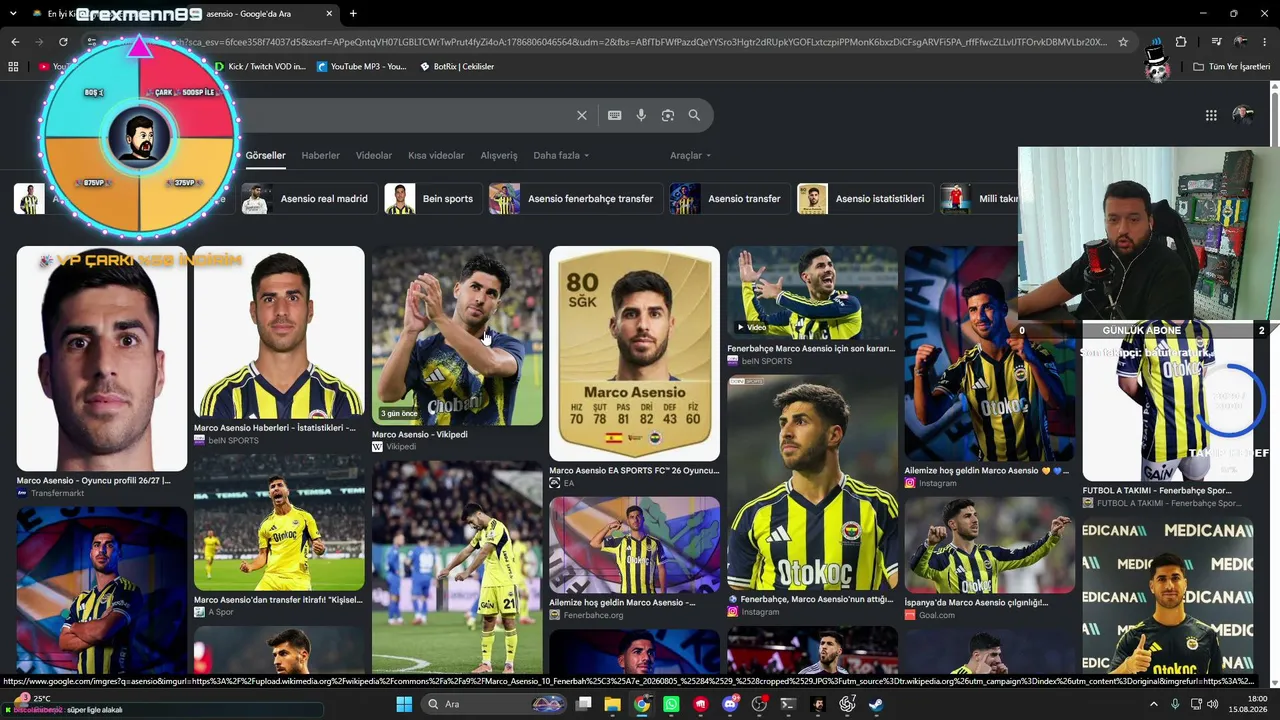
Task: Select the Bein sports suggestion chip
Action: (x=432, y=199)
